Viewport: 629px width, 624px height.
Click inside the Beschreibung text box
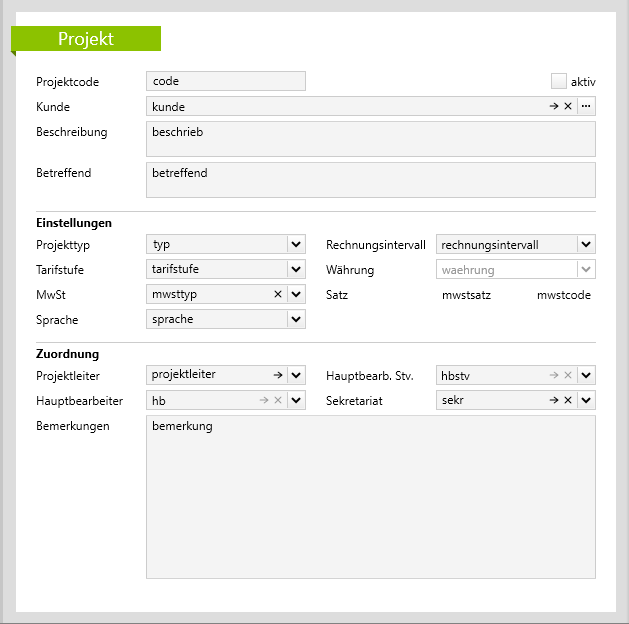click(370, 139)
